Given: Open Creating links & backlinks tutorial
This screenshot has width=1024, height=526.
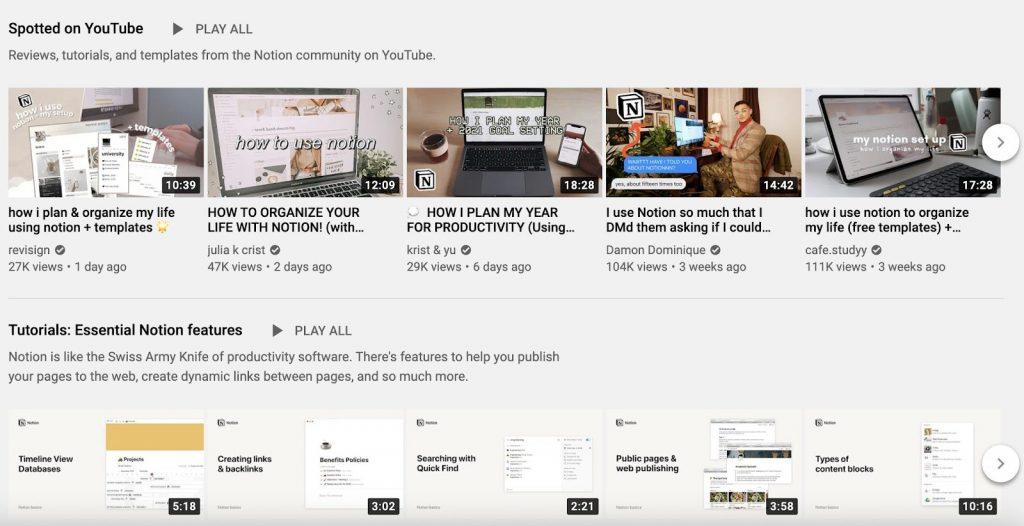Looking at the screenshot, I should [304, 464].
